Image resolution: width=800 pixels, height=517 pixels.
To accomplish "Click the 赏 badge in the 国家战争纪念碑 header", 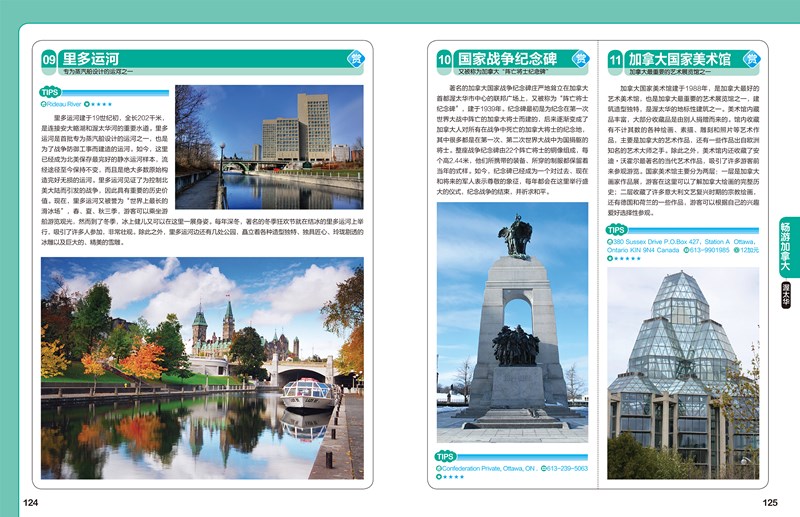I will point(581,58).
